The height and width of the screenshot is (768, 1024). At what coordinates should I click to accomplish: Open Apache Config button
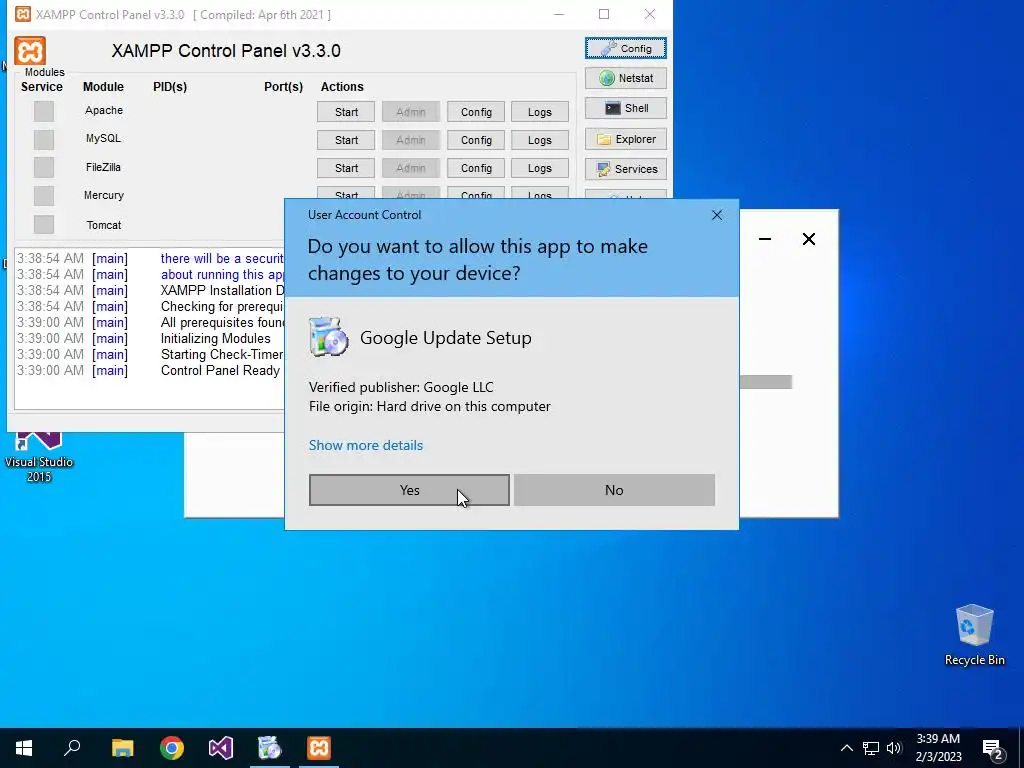coord(476,112)
